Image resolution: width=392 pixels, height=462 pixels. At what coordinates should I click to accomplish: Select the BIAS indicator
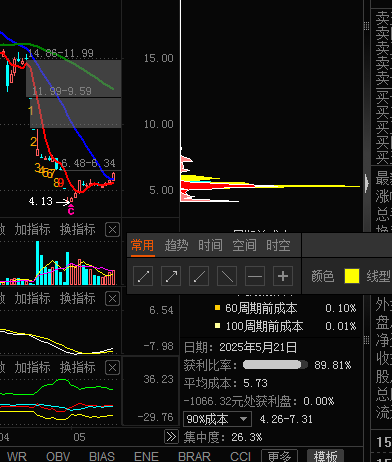(x=102, y=456)
